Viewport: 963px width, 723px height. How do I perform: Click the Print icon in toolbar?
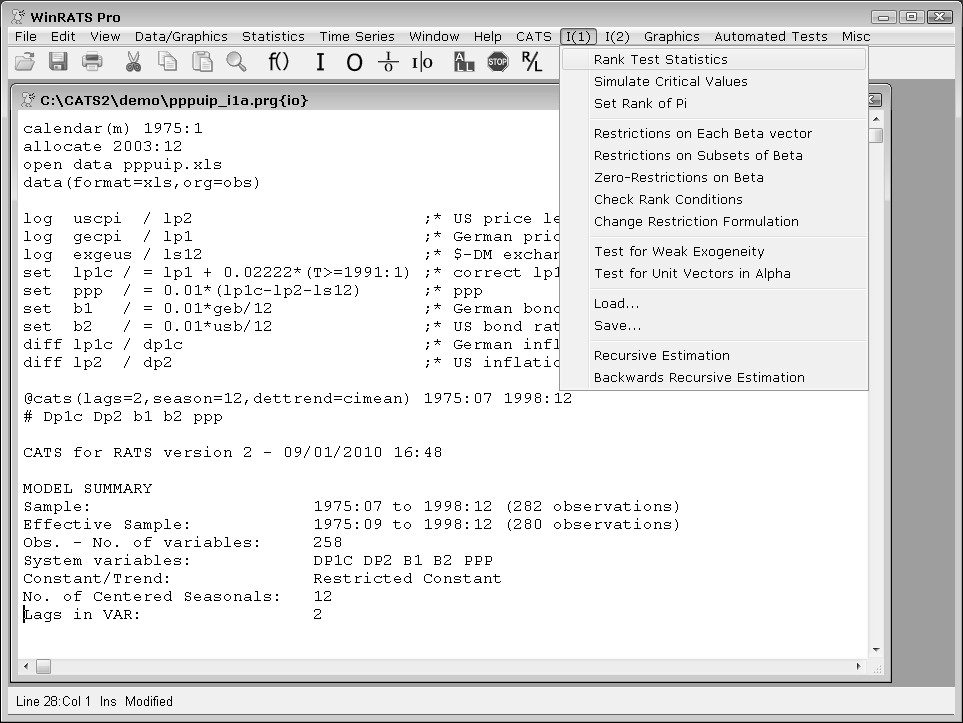pos(92,62)
